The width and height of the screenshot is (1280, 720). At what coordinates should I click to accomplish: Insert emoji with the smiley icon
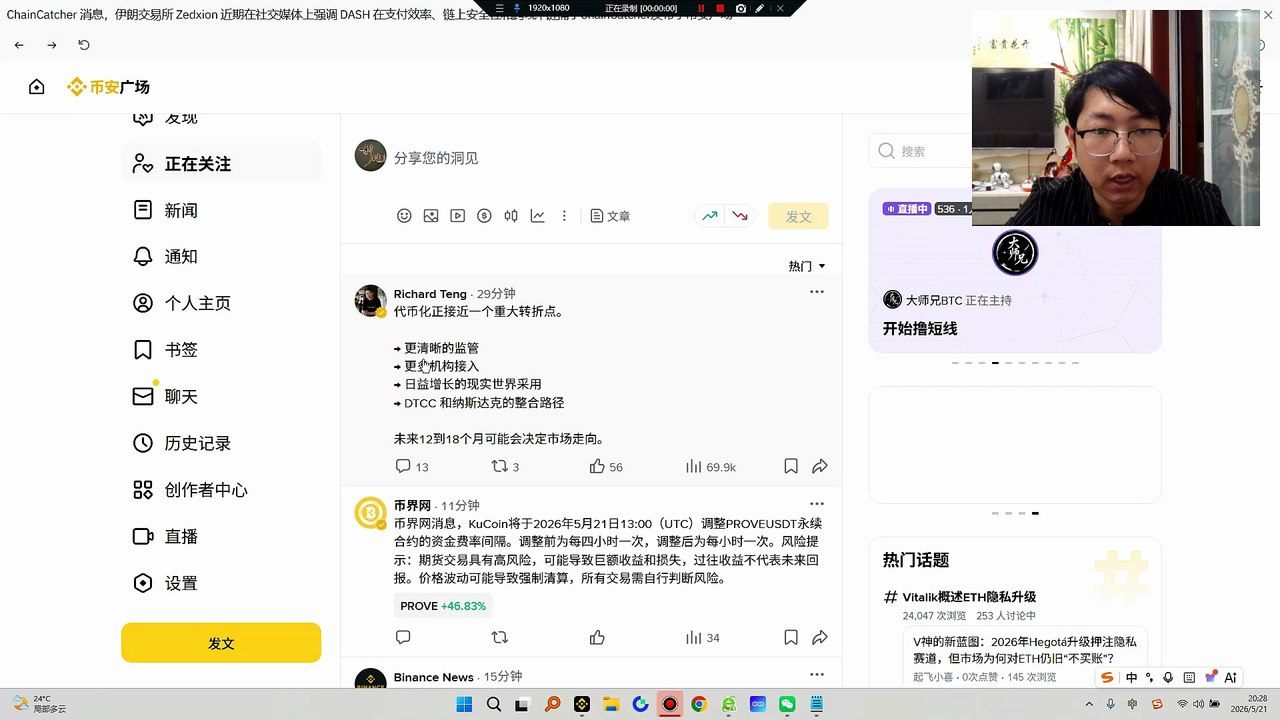(x=404, y=216)
